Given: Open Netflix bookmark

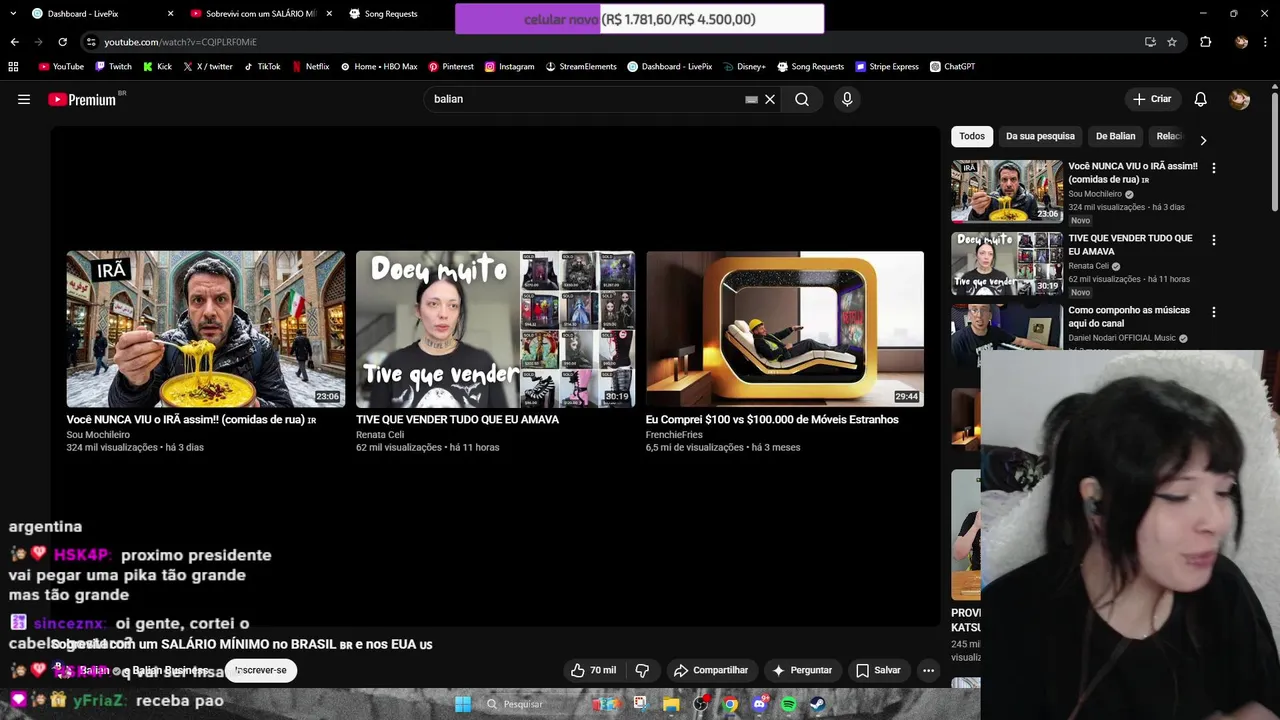Looking at the screenshot, I should click(x=310, y=67).
